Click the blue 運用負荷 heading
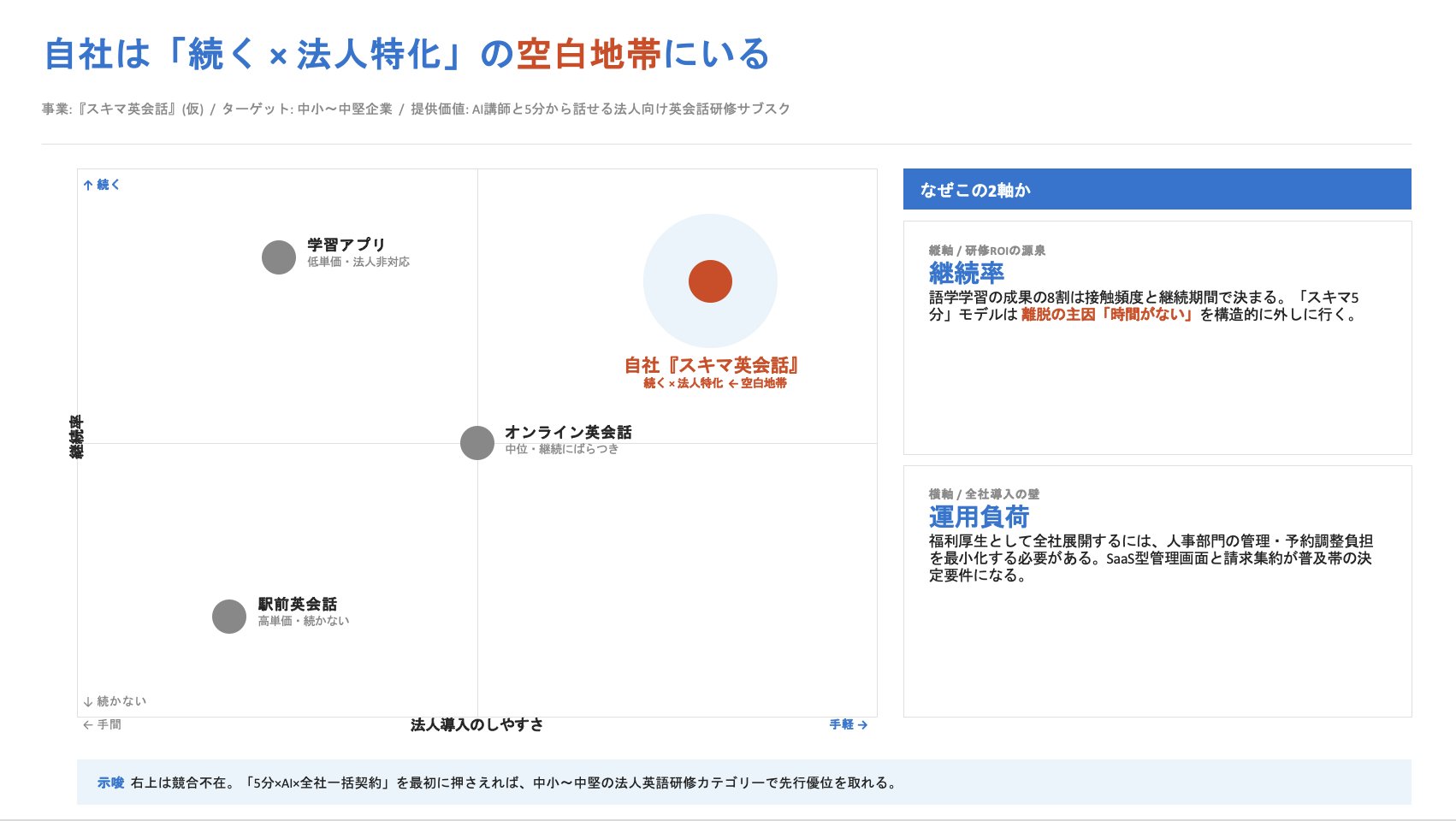The width and height of the screenshot is (1456, 821). (980, 517)
